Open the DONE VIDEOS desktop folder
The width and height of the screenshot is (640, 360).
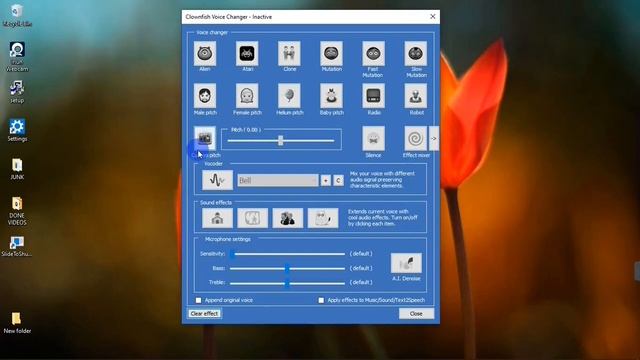(x=17, y=211)
